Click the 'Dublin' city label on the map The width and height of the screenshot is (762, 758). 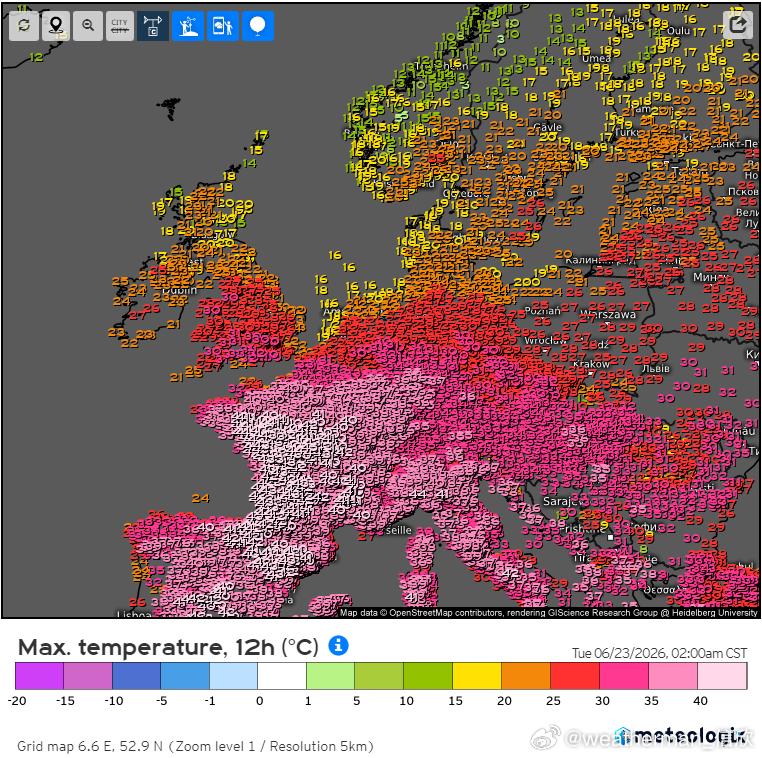tap(179, 290)
